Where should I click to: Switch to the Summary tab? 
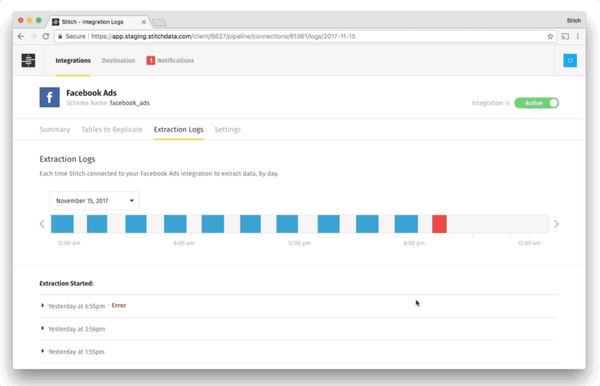55,129
